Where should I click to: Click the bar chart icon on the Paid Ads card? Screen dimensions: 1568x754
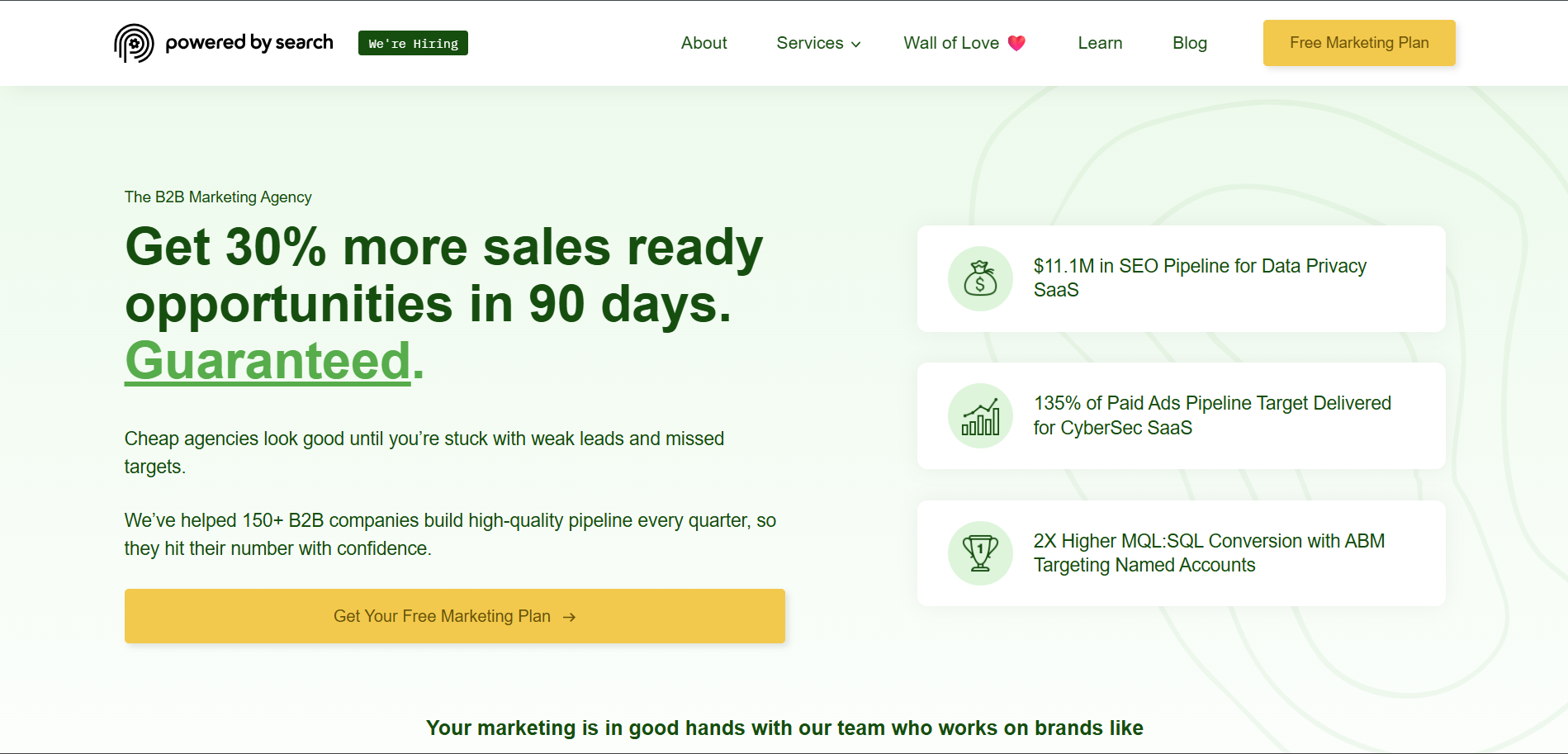[x=980, y=416]
